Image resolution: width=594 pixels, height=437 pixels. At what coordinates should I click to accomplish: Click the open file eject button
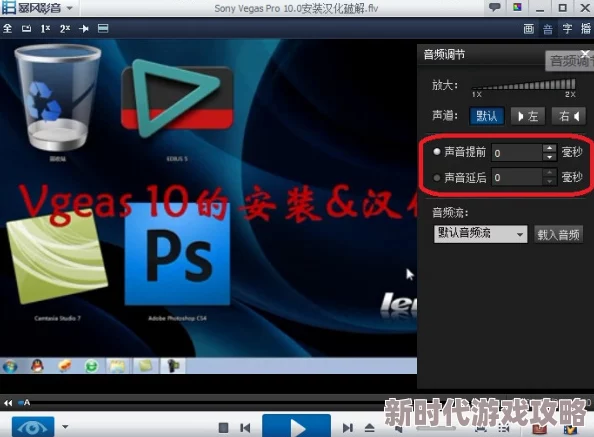coord(369,428)
